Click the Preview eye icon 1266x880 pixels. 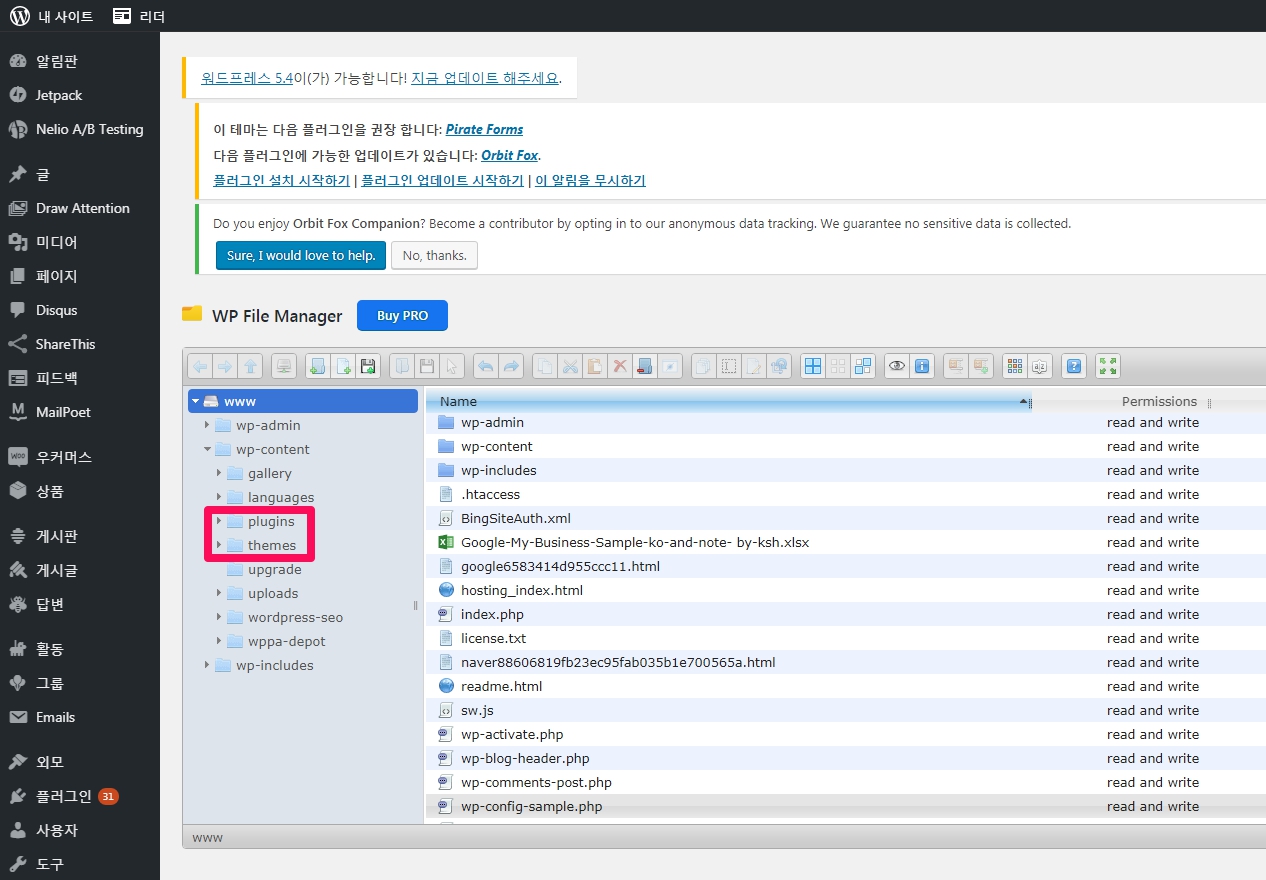pyautogui.click(x=897, y=366)
